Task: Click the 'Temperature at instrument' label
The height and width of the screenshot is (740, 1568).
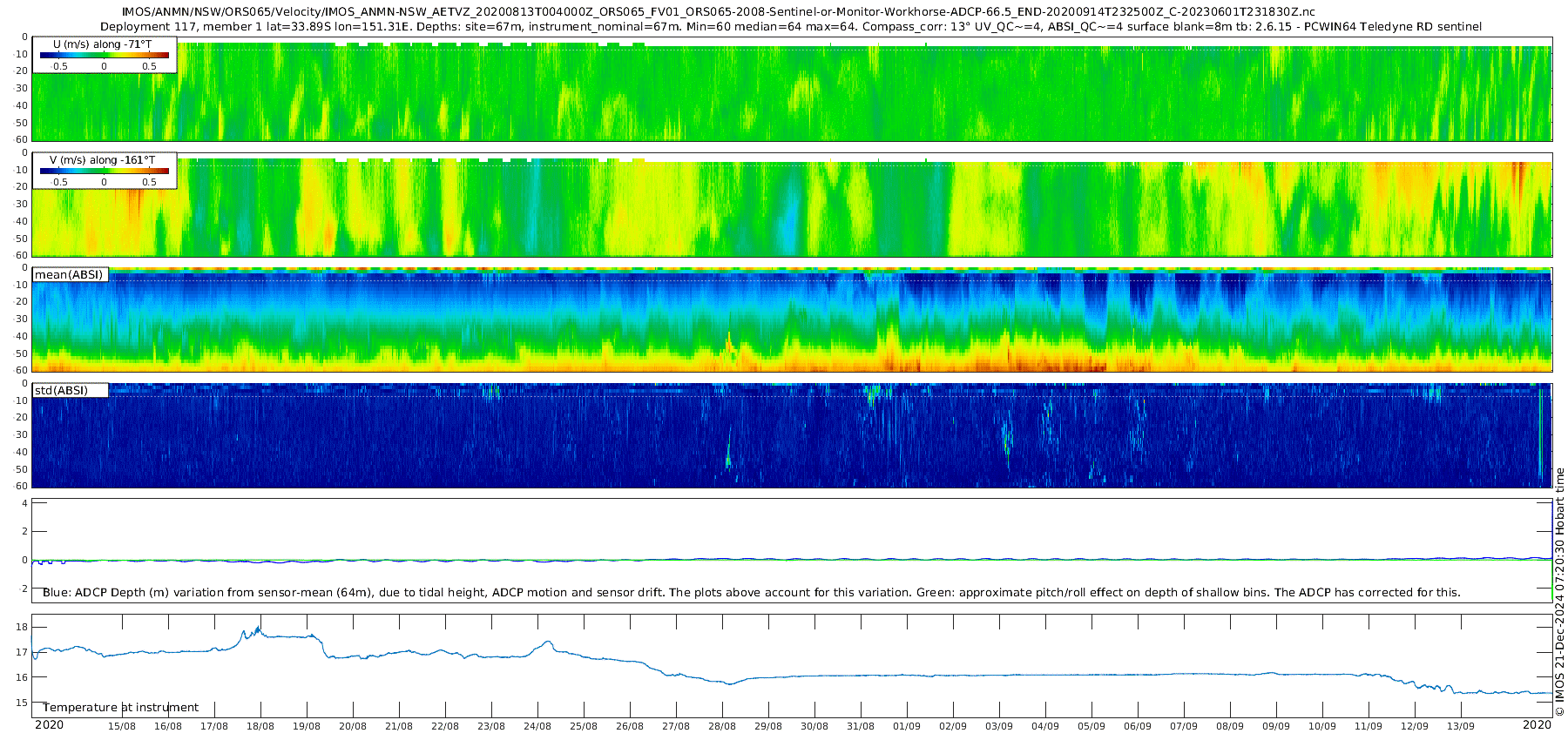Action: pos(120,708)
